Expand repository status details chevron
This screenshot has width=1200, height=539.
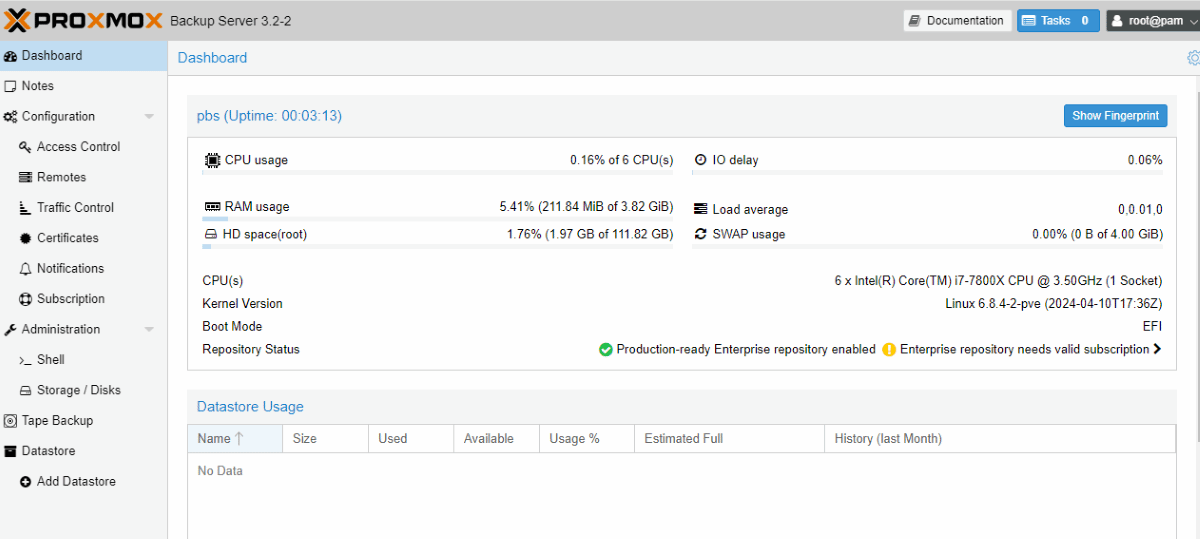pyautogui.click(x=1157, y=350)
